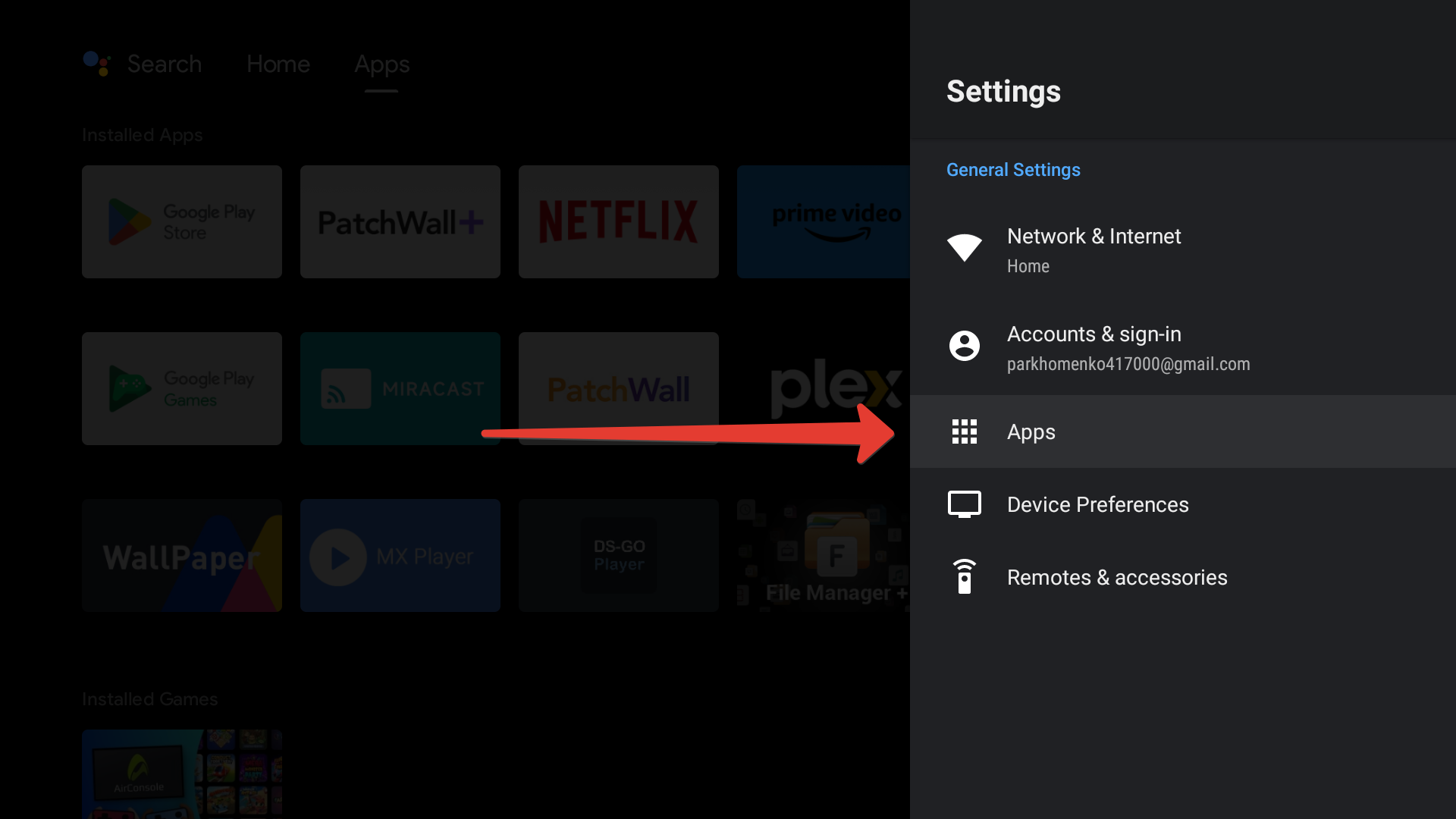This screenshot has width=1456, height=819.
Task: Switch to the Home tab
Action: 278,63
